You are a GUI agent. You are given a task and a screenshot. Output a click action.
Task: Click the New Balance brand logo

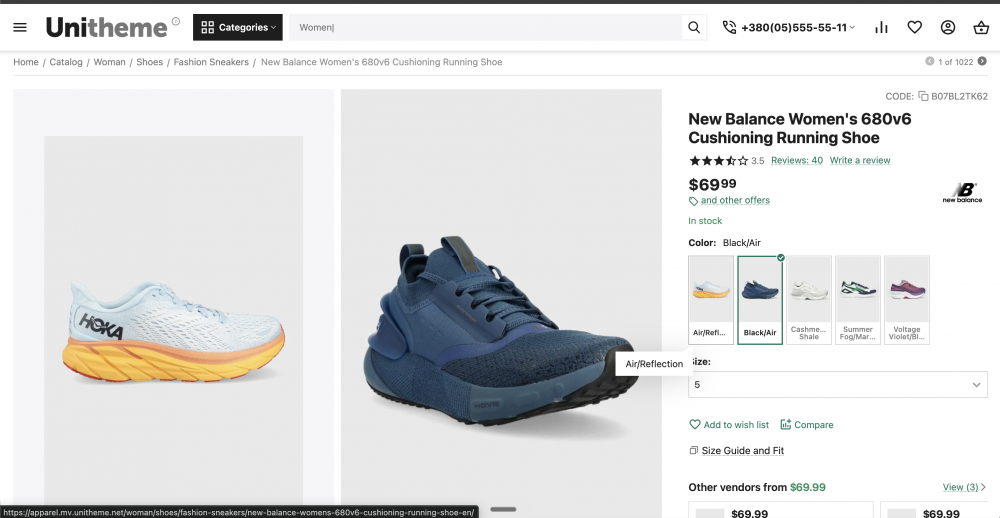tap(962, 193)
